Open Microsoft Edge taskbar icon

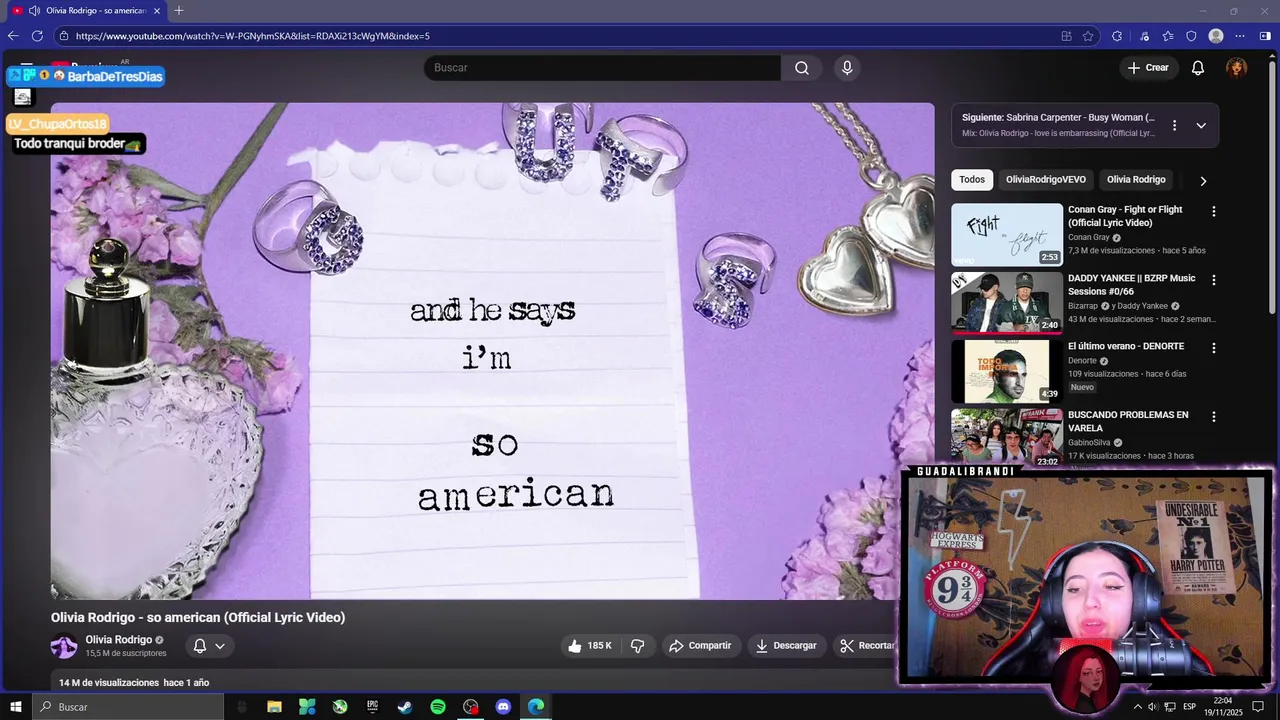click(x=536, y=707)
